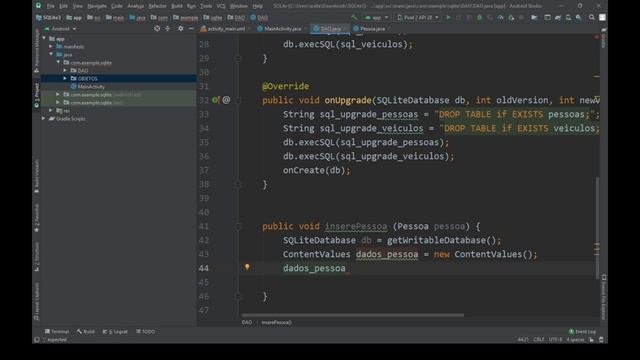Click the scroll-from-source target icon in Project panel
Screen dimensions: 640x360
pyautogui.click(x=157, y=29)
